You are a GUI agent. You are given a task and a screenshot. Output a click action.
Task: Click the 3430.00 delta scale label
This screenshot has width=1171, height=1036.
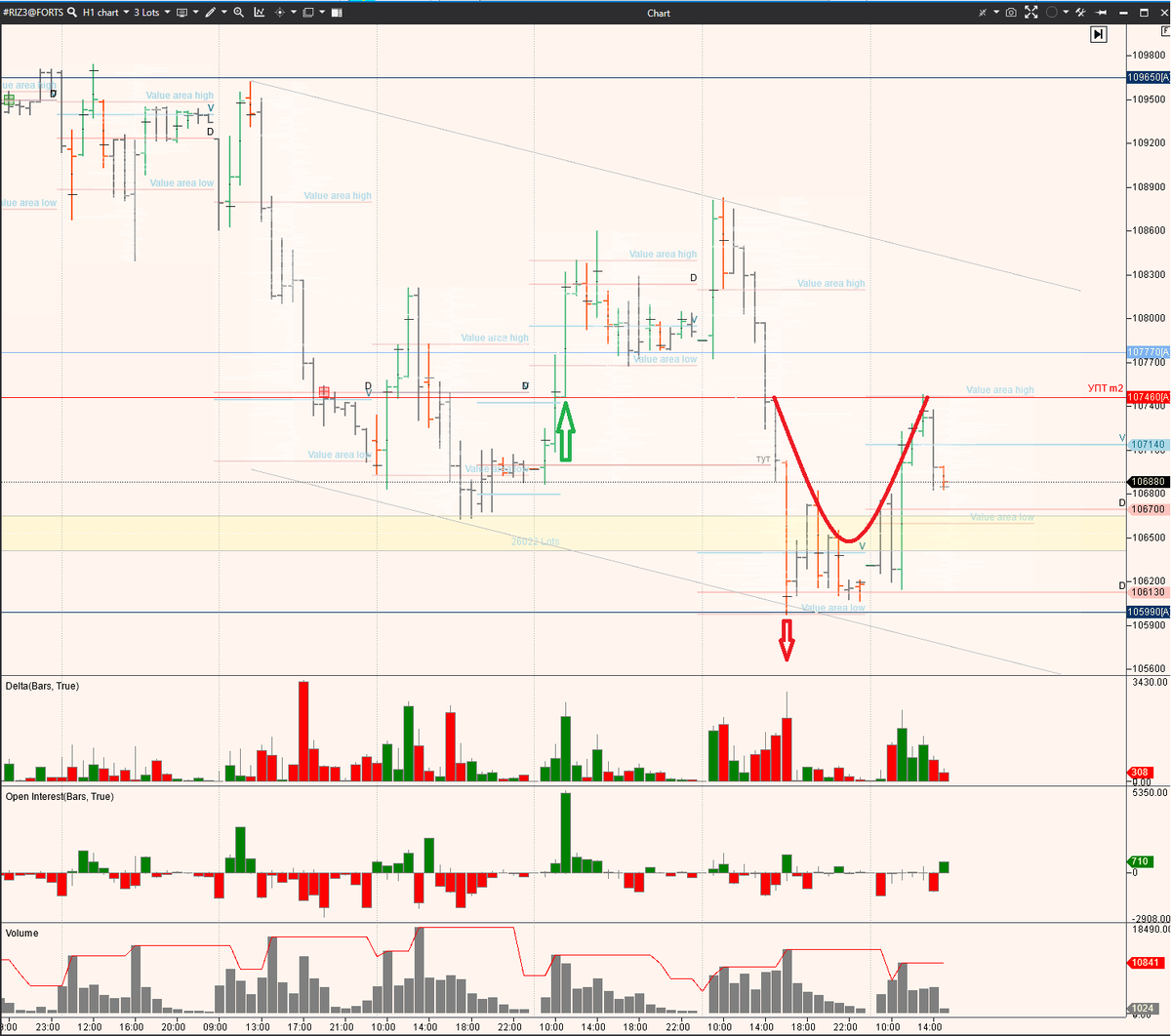coord(1150,682)
